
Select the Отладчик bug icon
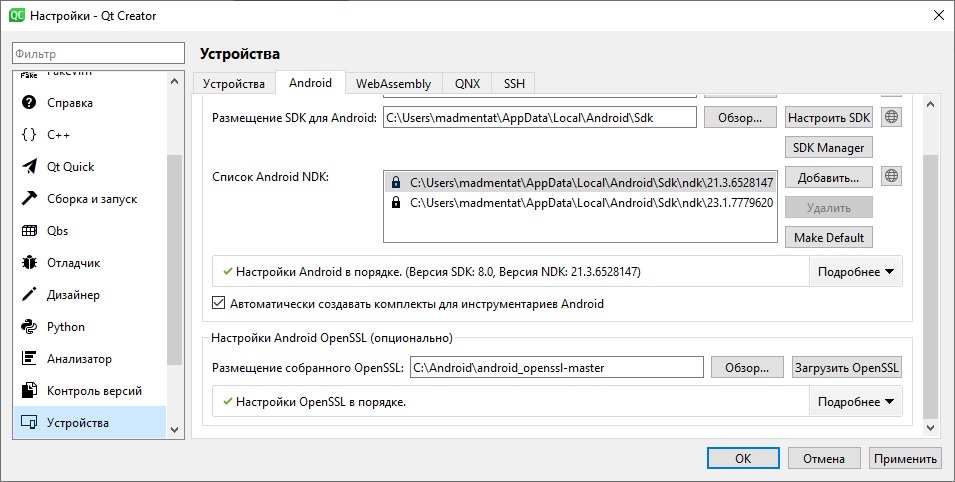(x=29, y=263)
